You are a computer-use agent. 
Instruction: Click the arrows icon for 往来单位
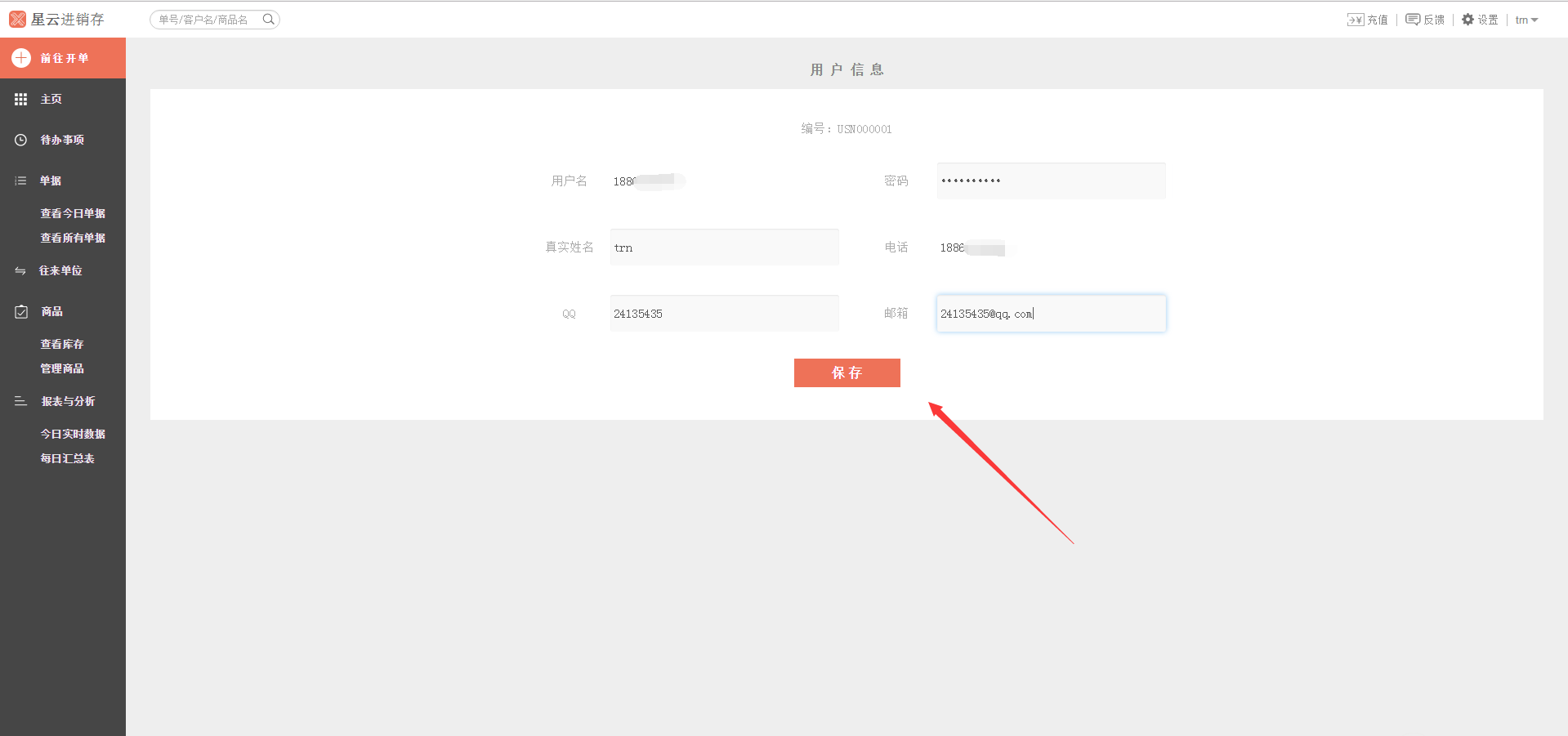coord(21,270)
